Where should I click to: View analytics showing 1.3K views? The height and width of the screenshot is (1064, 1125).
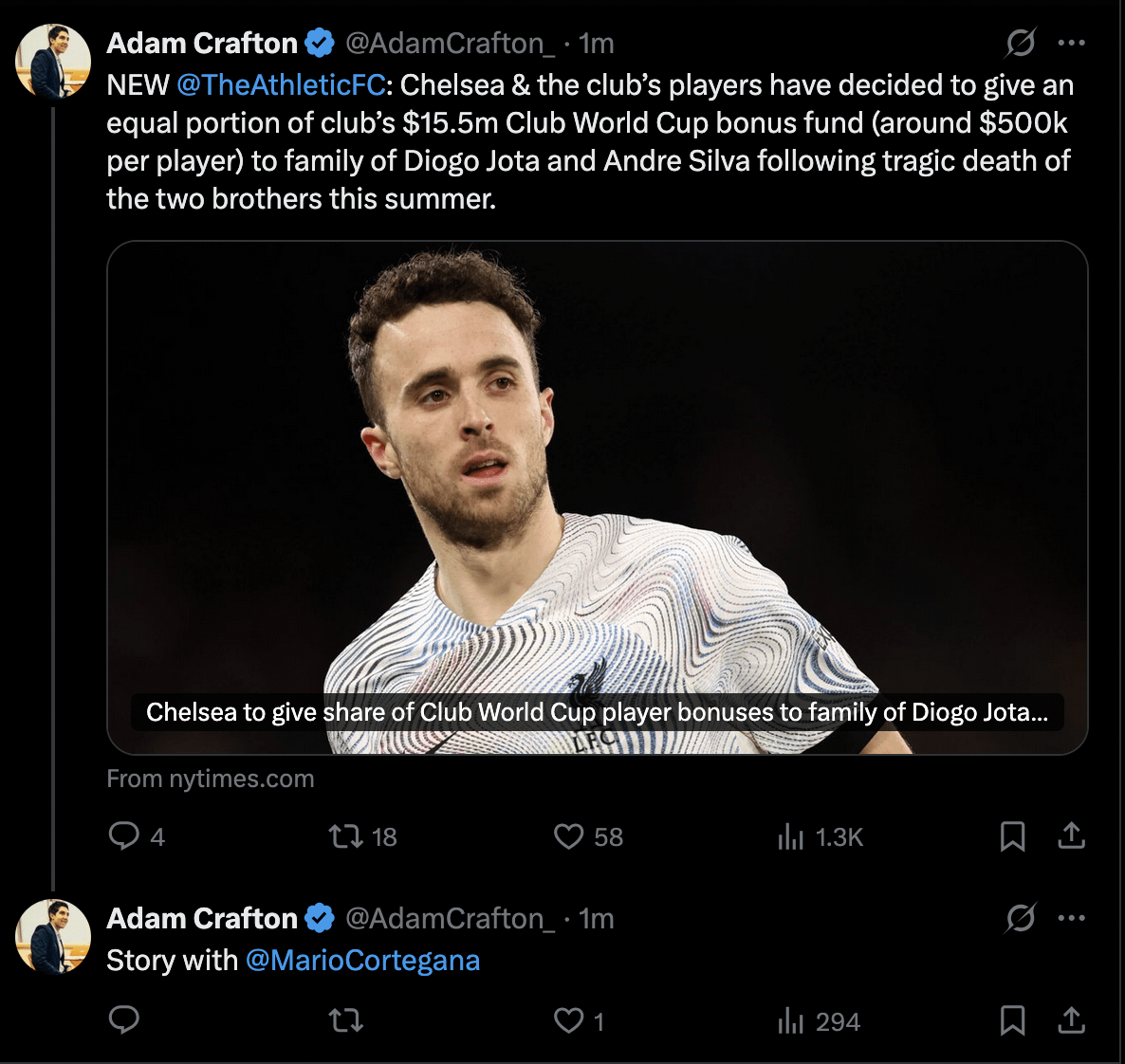tap(791, 836)
